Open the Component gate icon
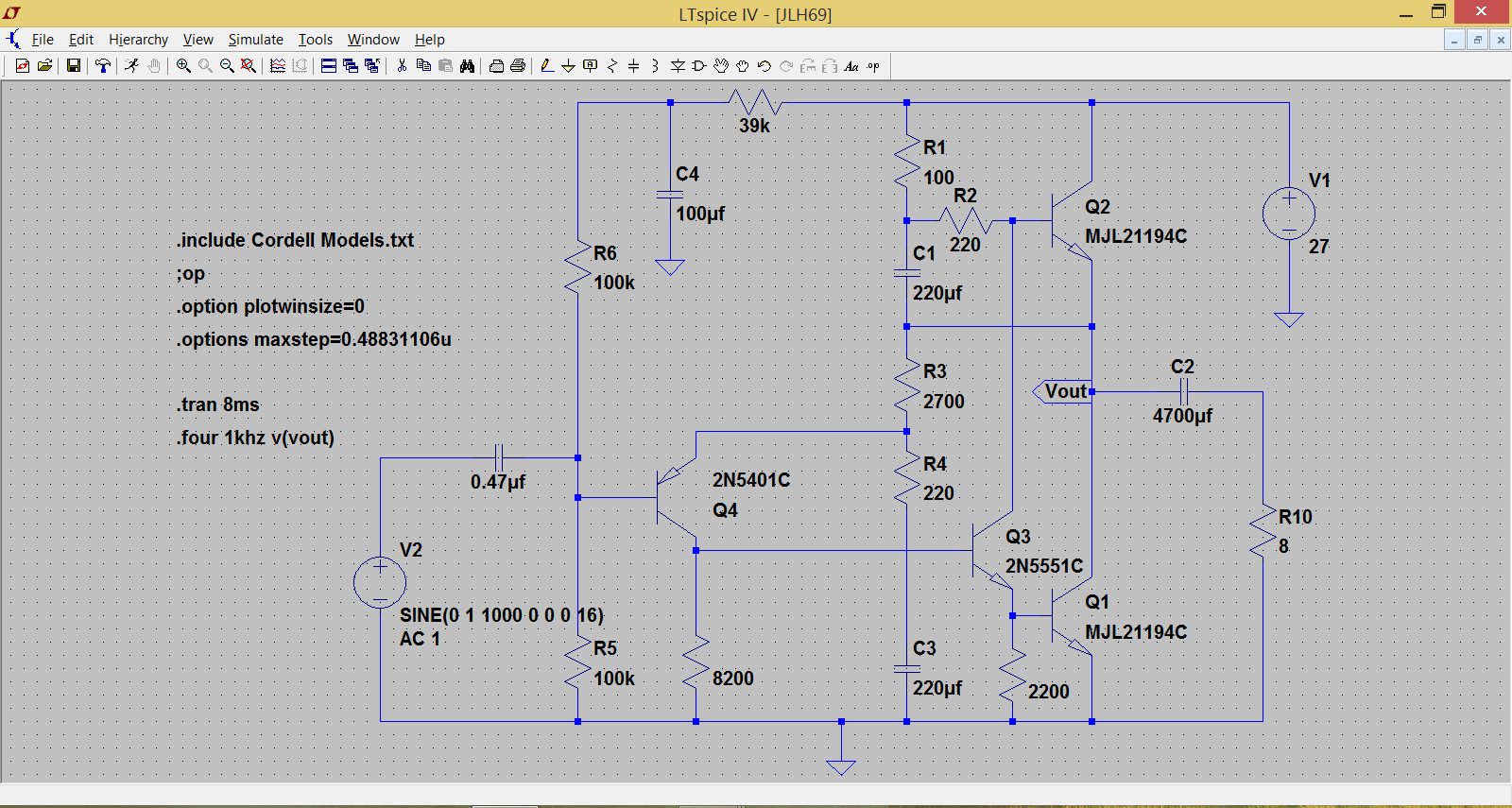This screenshot has width=1512, height=808. pyautogui.click(x=699, y=65)
